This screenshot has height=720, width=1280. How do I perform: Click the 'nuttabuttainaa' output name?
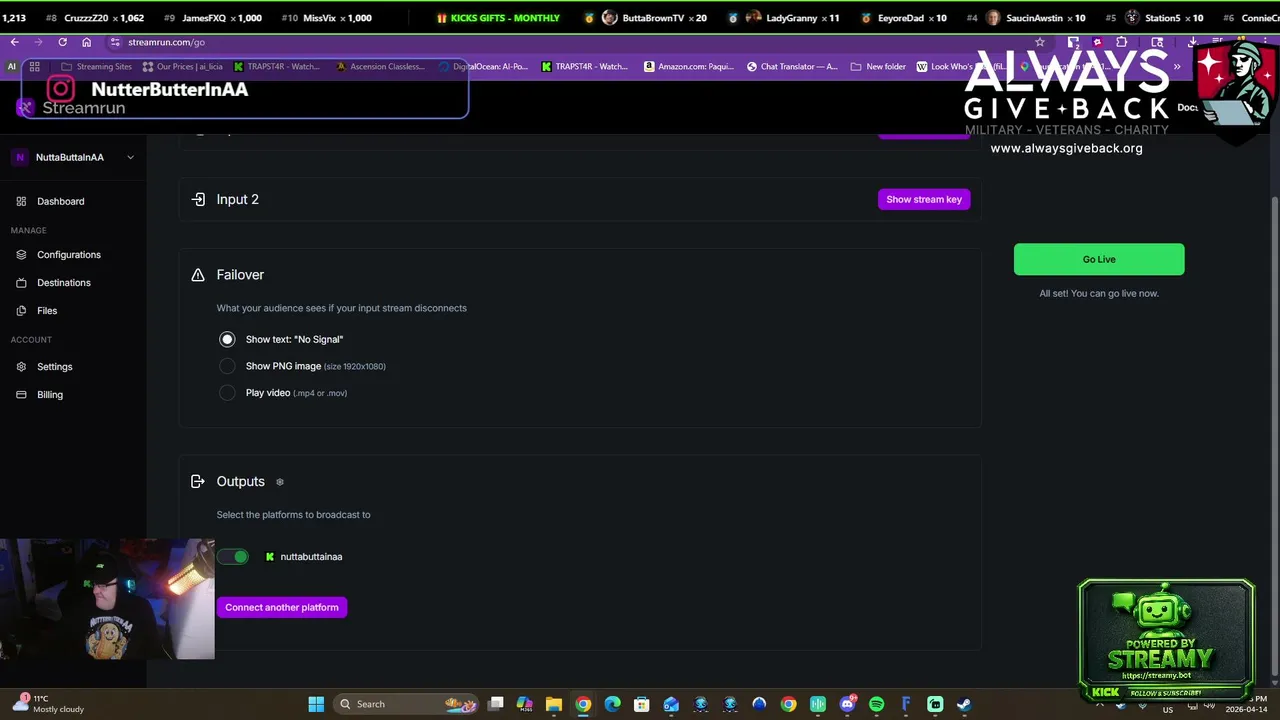click(311, 556)
